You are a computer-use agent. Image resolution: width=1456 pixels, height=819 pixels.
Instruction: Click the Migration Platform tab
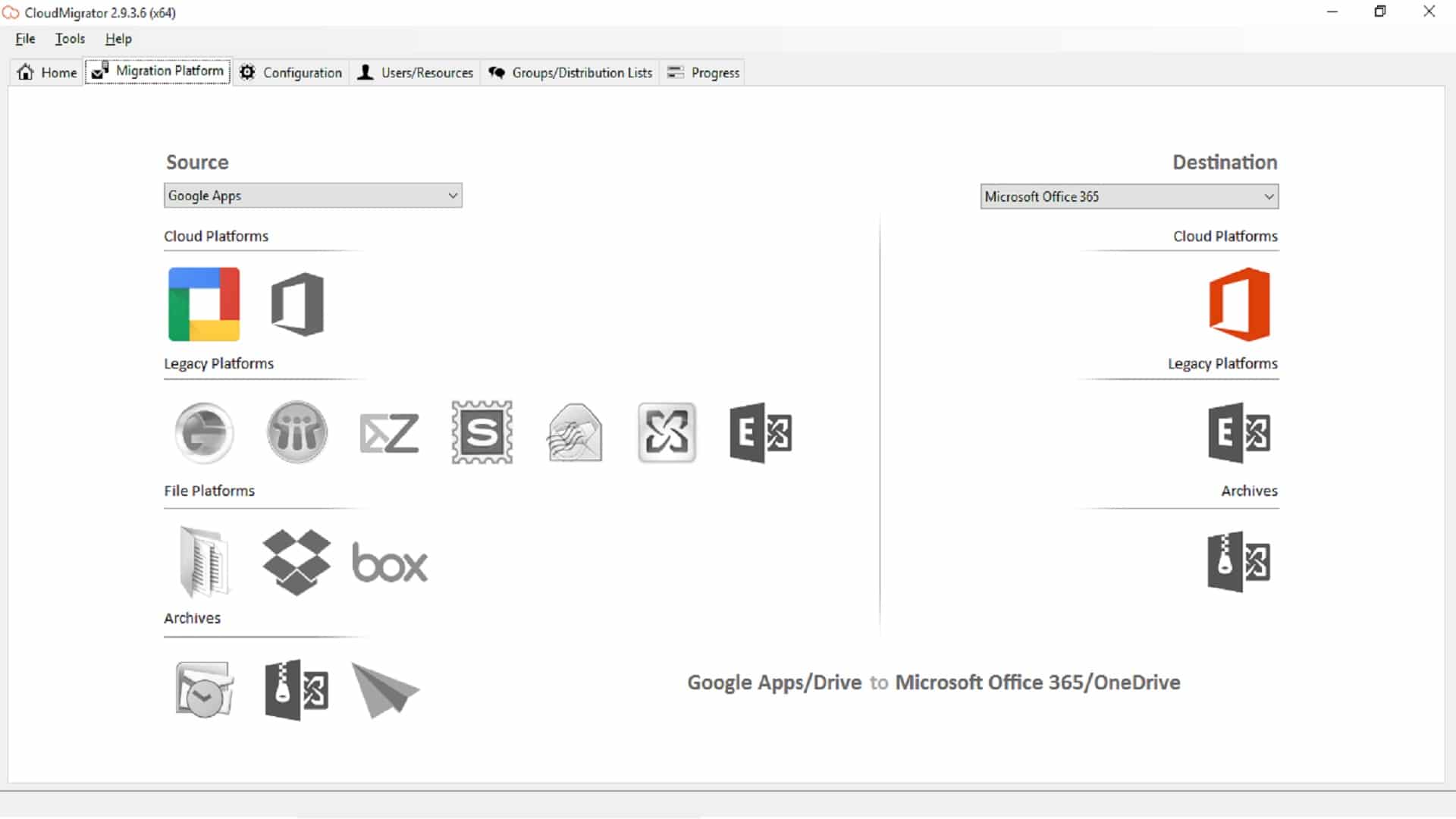click(x=157, y=72)
